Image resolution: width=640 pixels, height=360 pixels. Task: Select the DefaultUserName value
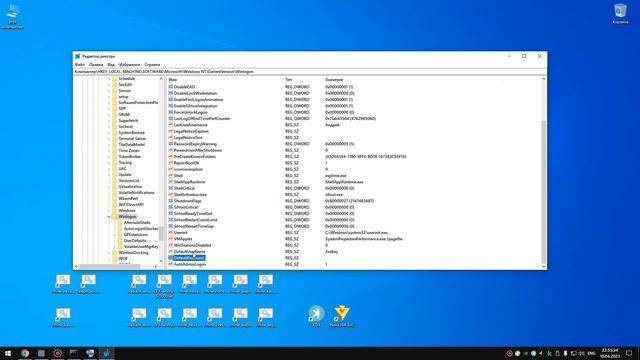[x=189, y=252]
